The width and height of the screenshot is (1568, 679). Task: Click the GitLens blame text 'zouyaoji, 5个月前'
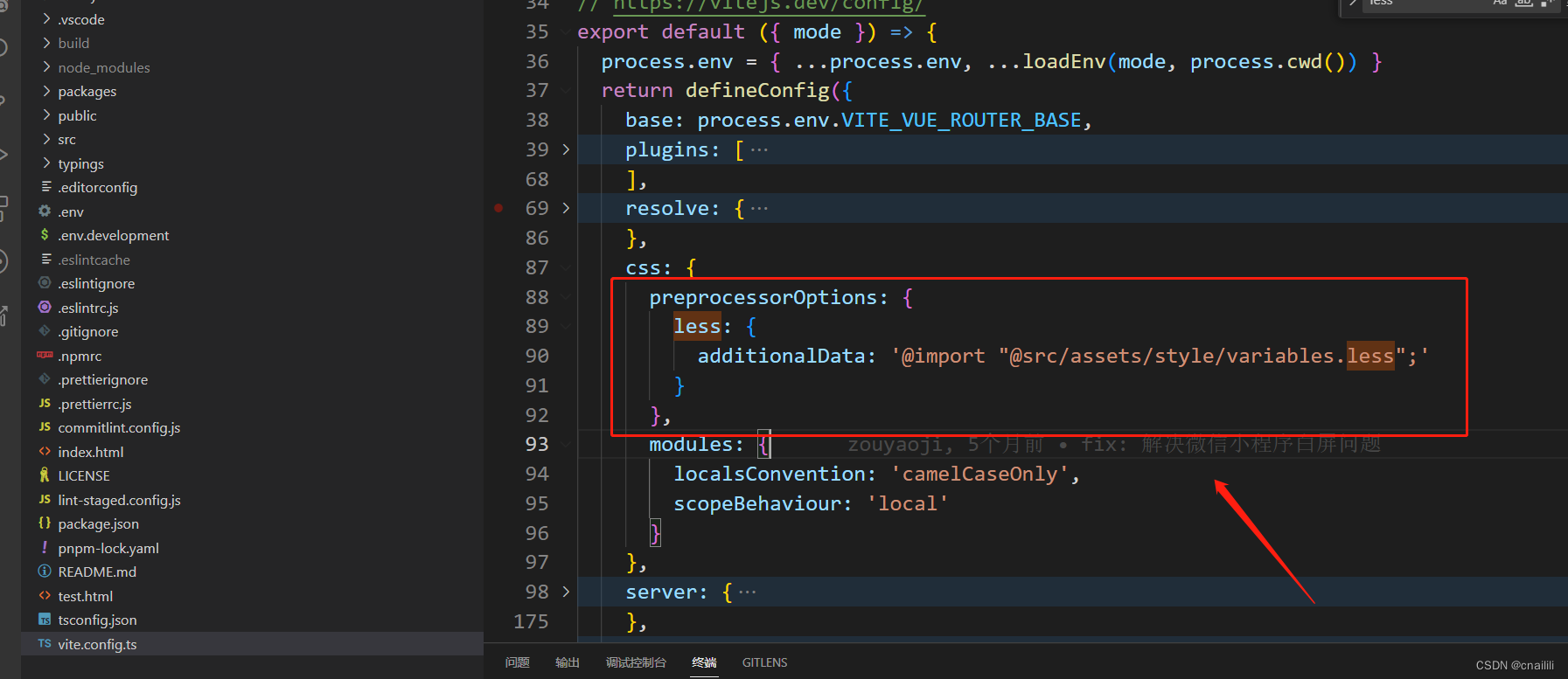945,444
